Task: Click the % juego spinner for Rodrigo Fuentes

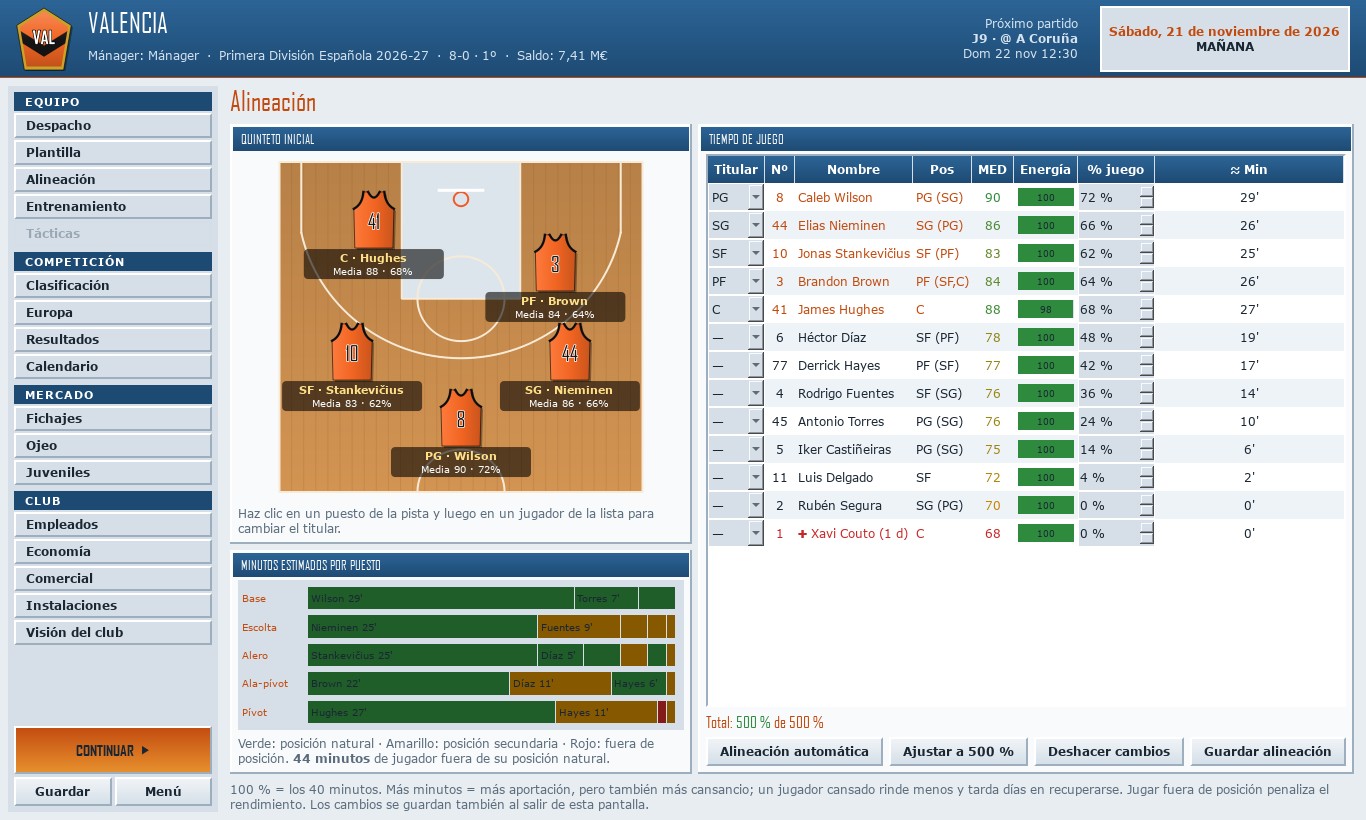Action: (1146, 394)
